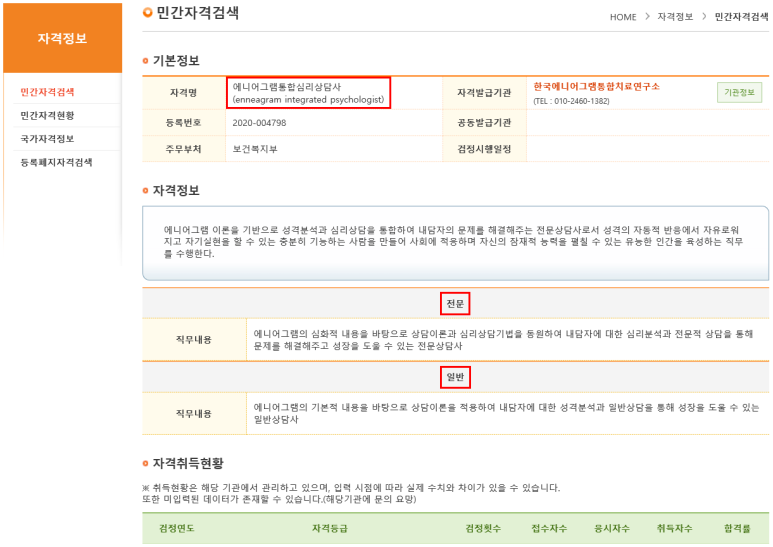Open 국가자격정보 in the sidebar

coord(47,139)
